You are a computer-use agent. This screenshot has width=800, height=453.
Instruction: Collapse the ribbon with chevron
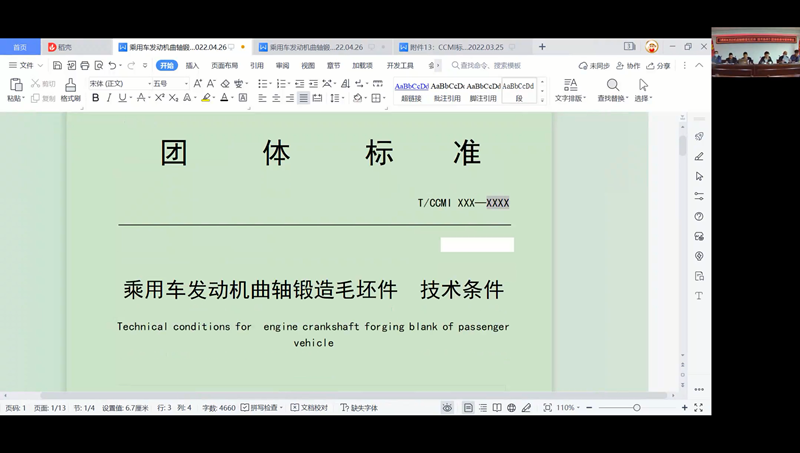[699, 65]
